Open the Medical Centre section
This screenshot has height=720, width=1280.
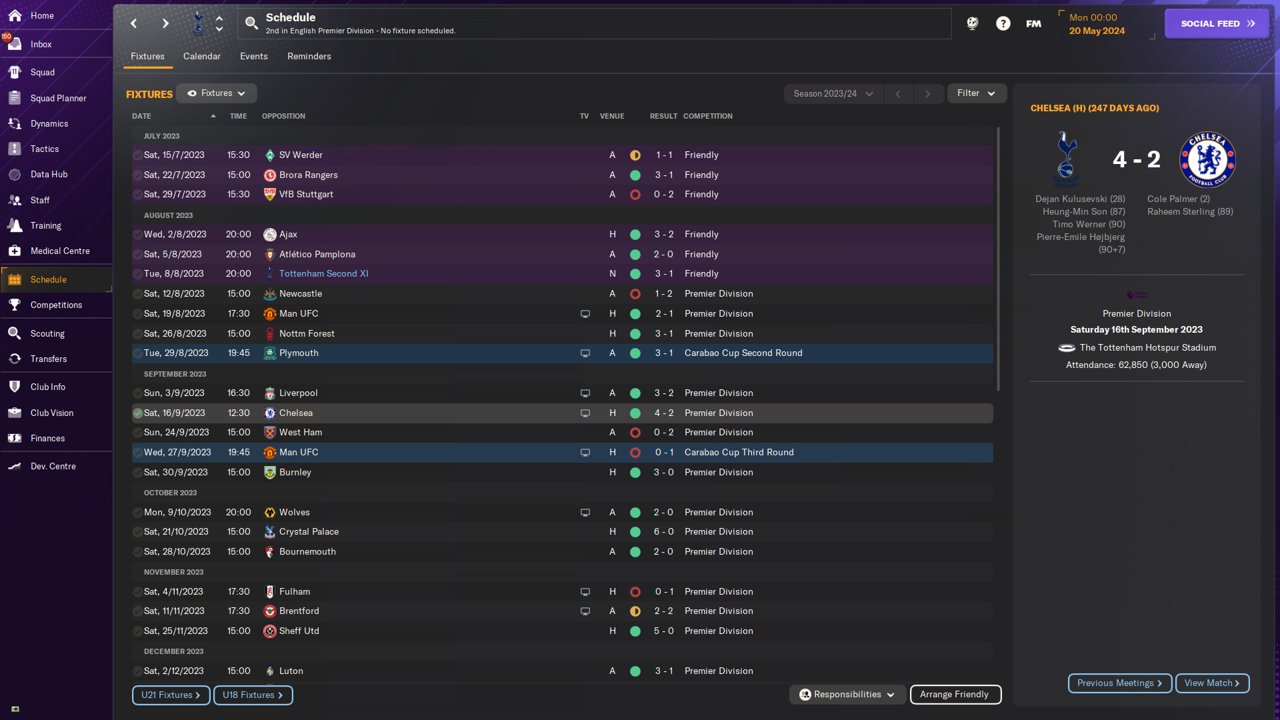pyautogui.click(x=59, y=251)
